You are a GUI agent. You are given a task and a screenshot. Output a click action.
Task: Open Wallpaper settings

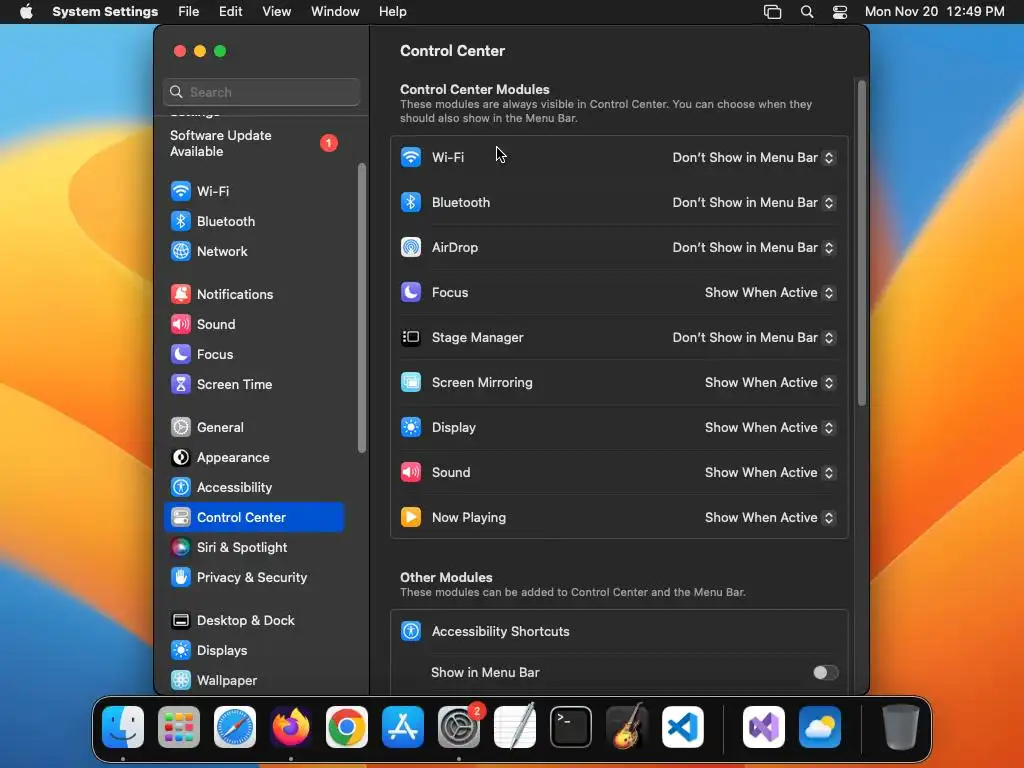coord(253,681)
